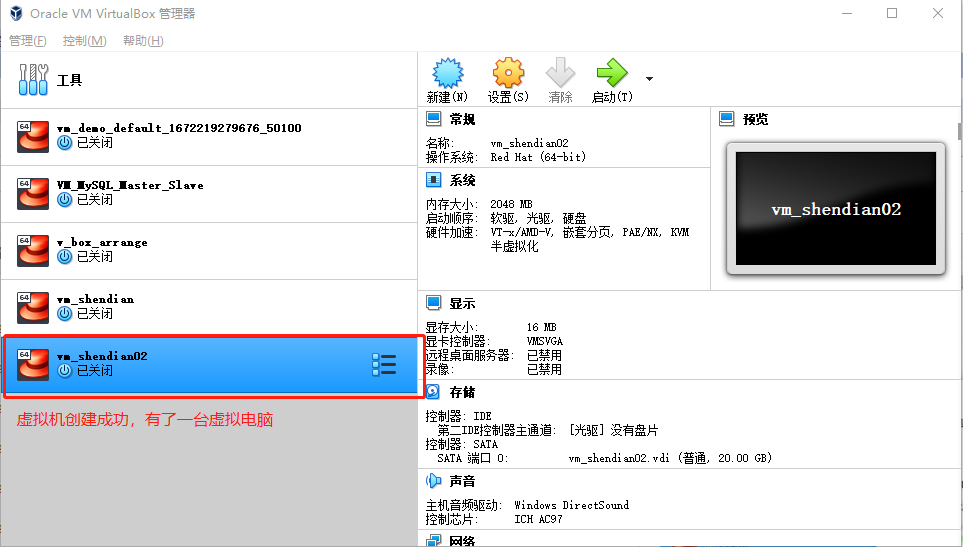The height and width of the screenshot is (547, 963).
Task: Click the 远程桌面服务器 已禁用 value
Action: [x=544, y=355]
